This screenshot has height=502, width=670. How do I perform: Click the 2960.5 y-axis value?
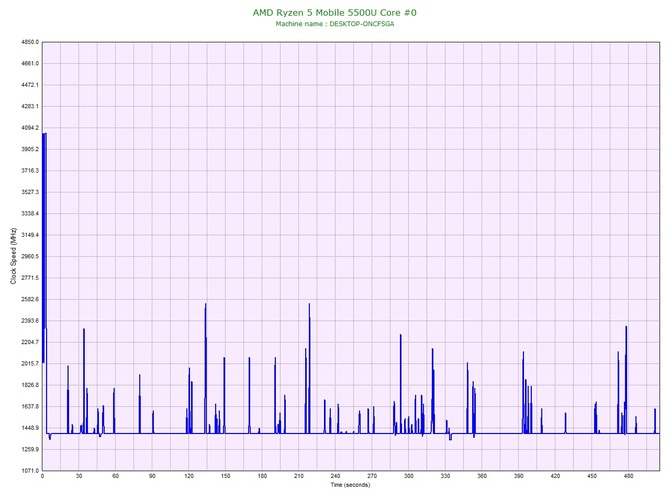[x=29, y=257]
